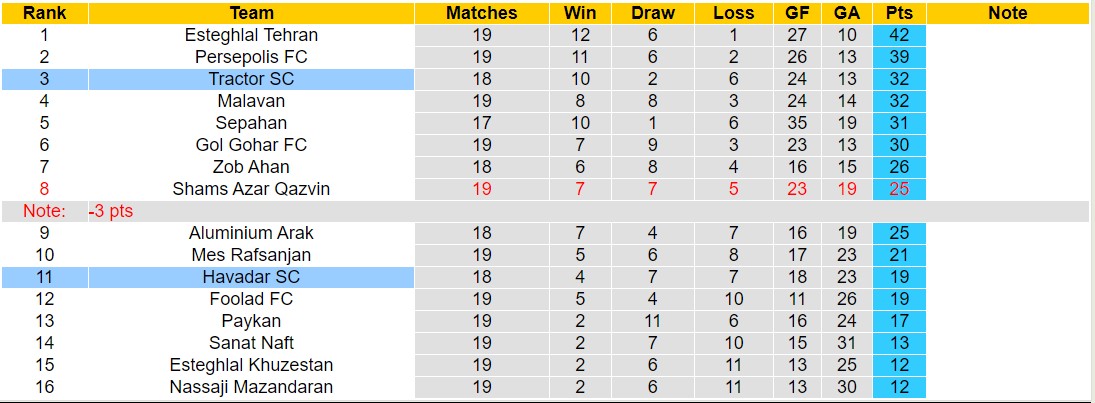This screenshot has height=403, width=1095.
Task: Click the Team column header
Action: click(x=251, y=13)
